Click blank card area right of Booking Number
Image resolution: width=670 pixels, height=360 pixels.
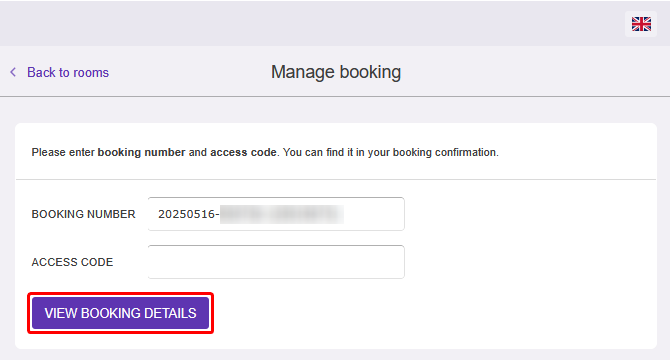530,214
